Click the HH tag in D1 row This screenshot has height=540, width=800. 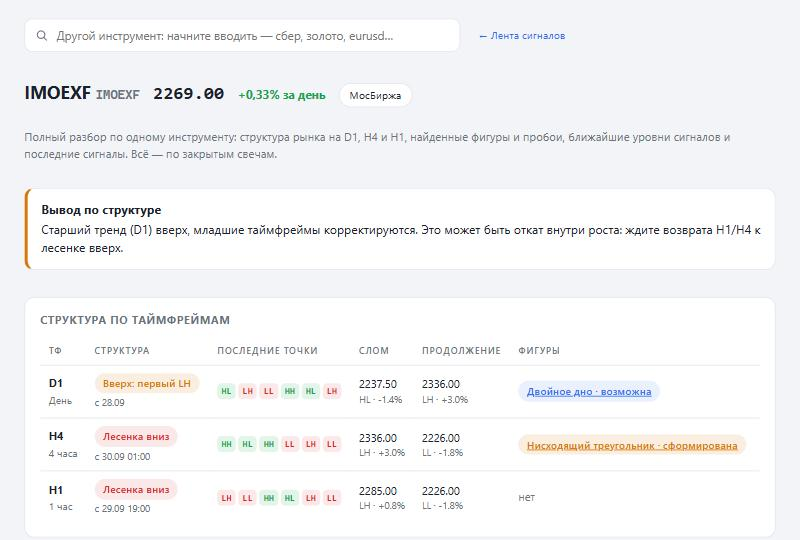[x=290, y=391]
